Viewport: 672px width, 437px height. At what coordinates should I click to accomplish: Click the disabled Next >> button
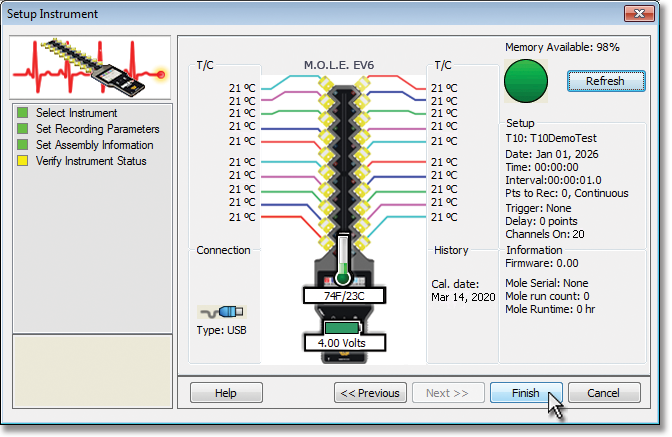(x=448, y=392)
